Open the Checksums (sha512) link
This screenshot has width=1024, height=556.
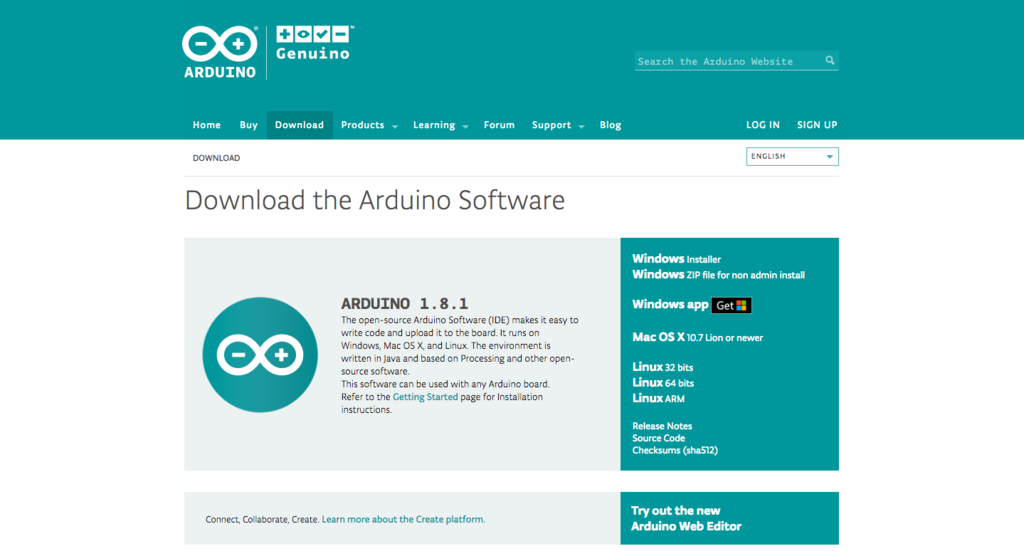pyautogui.click(x=675, y=450)
